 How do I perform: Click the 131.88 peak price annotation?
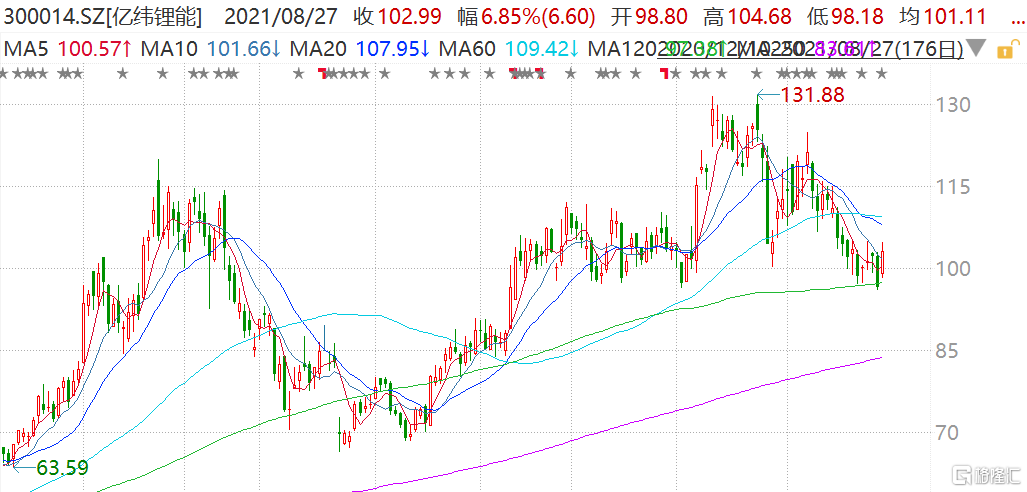813,95
